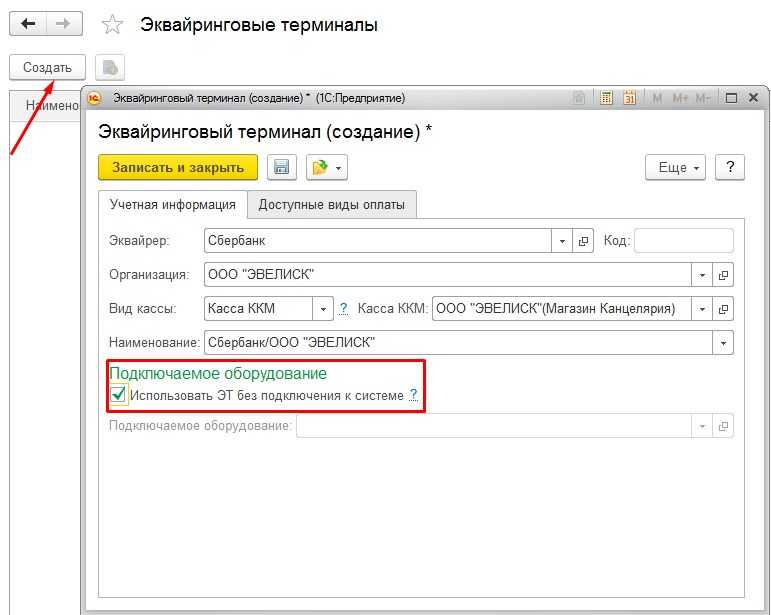Open the calendar icon in the title bar
Viewport: 771px width, 615px height.
pos(629,98)
